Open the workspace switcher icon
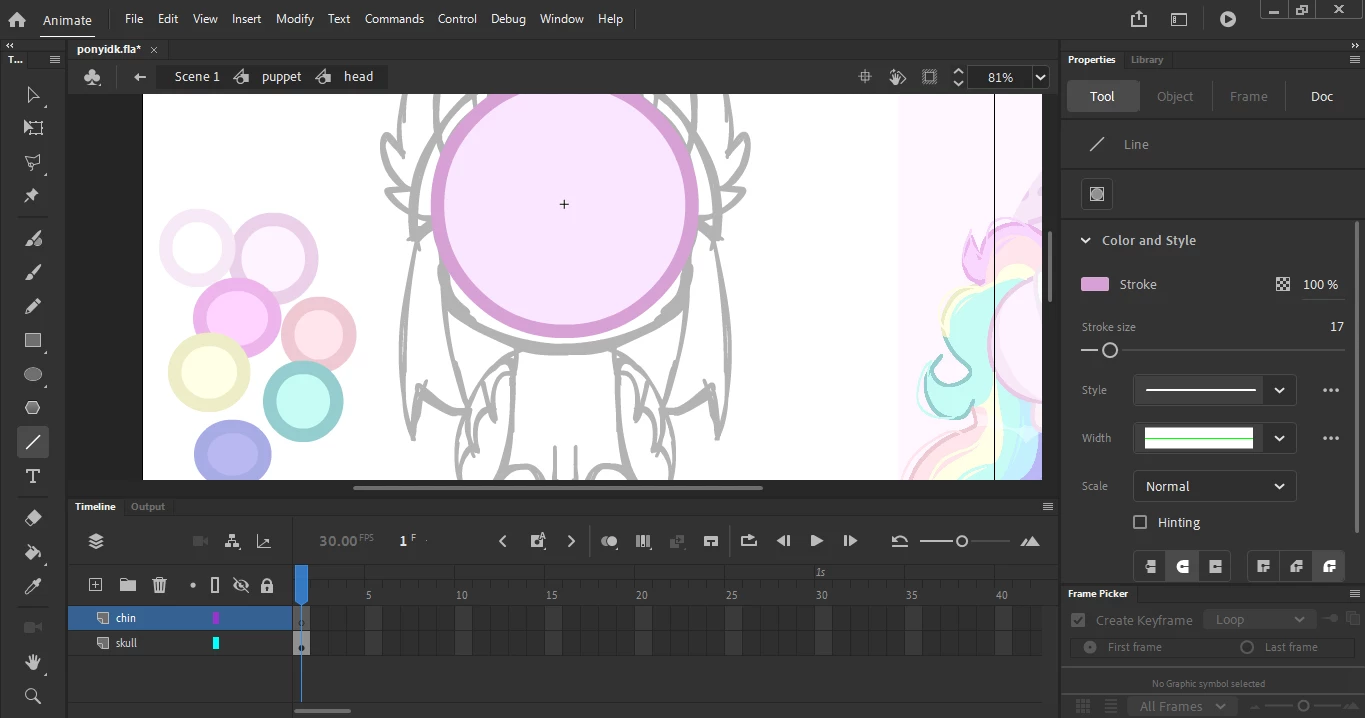Viewport: 1365px width, 718px height. coord(1179,19)
